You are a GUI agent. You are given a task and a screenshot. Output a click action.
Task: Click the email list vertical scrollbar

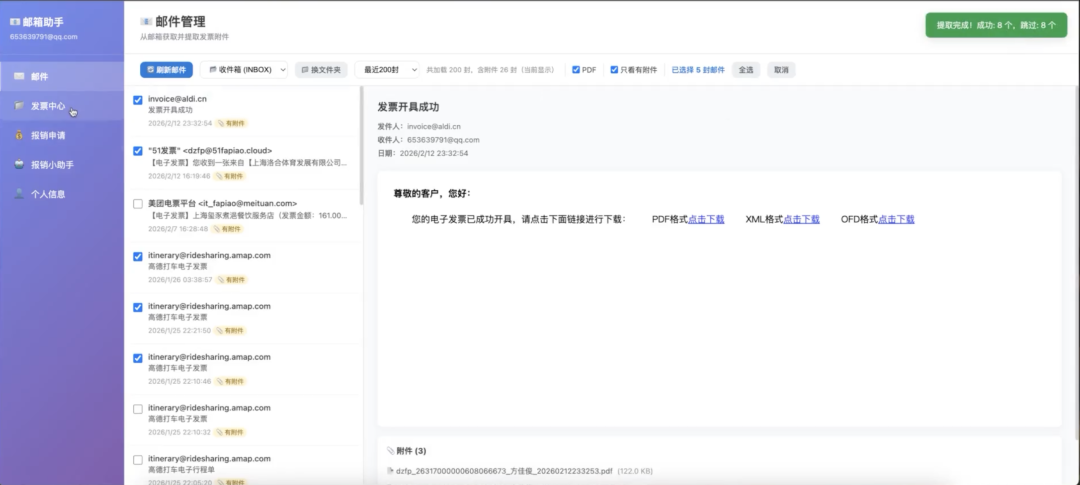click(x=361, y=146)
